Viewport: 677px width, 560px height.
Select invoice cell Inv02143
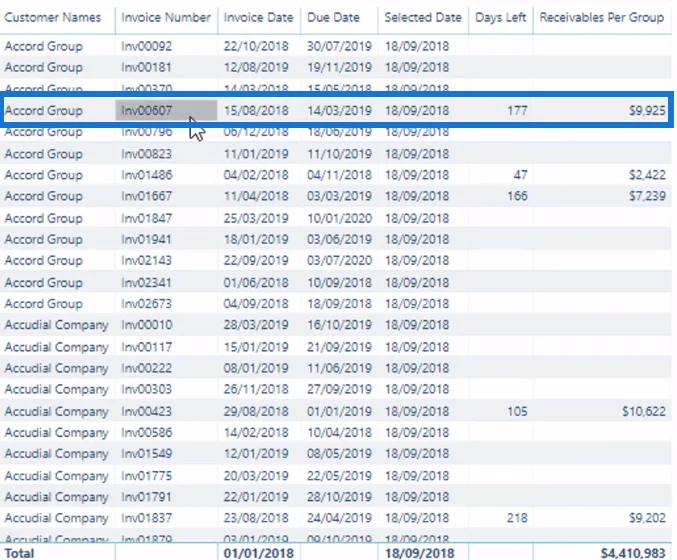146,260
